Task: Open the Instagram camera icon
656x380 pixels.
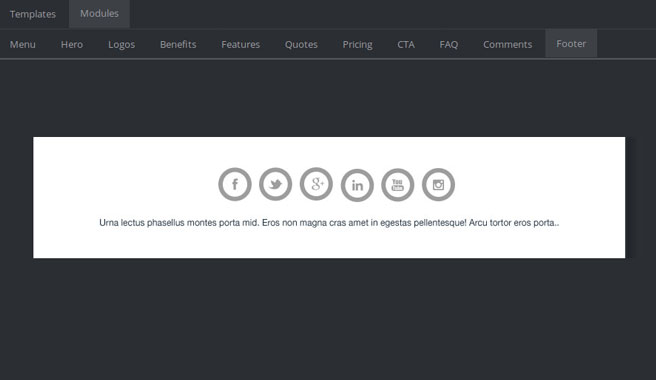Action: tap(438, 185)
